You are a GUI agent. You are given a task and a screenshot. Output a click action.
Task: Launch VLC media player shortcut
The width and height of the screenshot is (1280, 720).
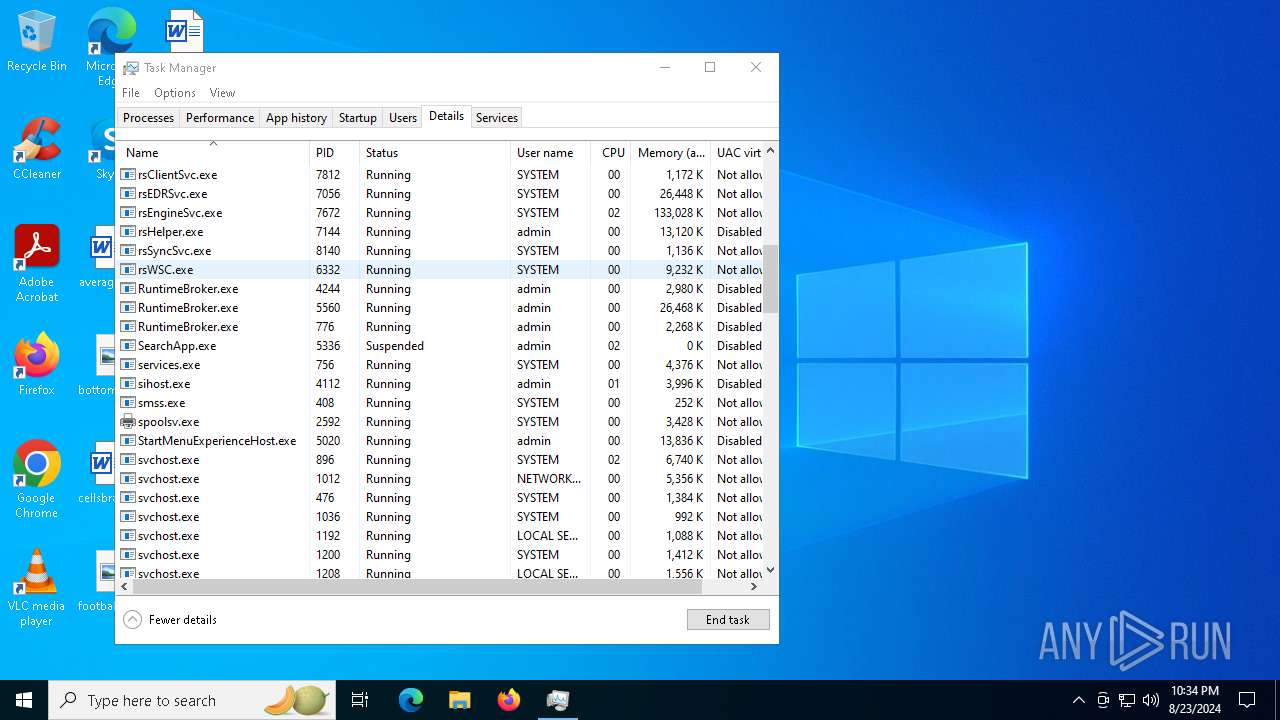[37, 587]
